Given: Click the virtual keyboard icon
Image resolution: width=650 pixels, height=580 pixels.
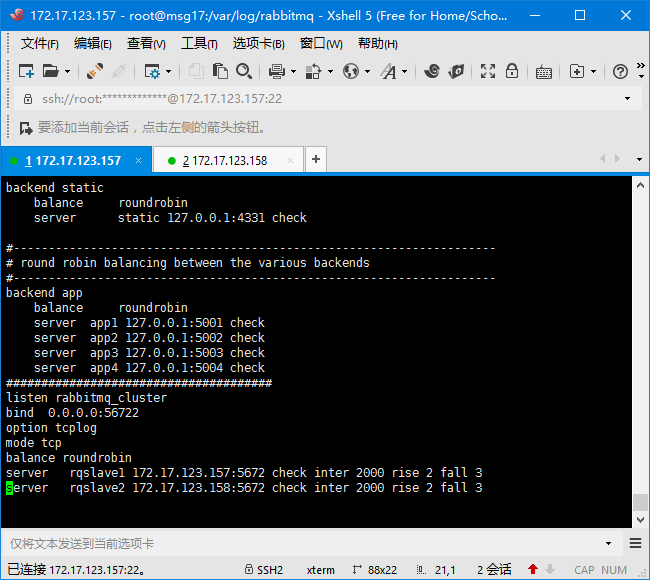Looking at the screenshot, I should tap(544, 71).
